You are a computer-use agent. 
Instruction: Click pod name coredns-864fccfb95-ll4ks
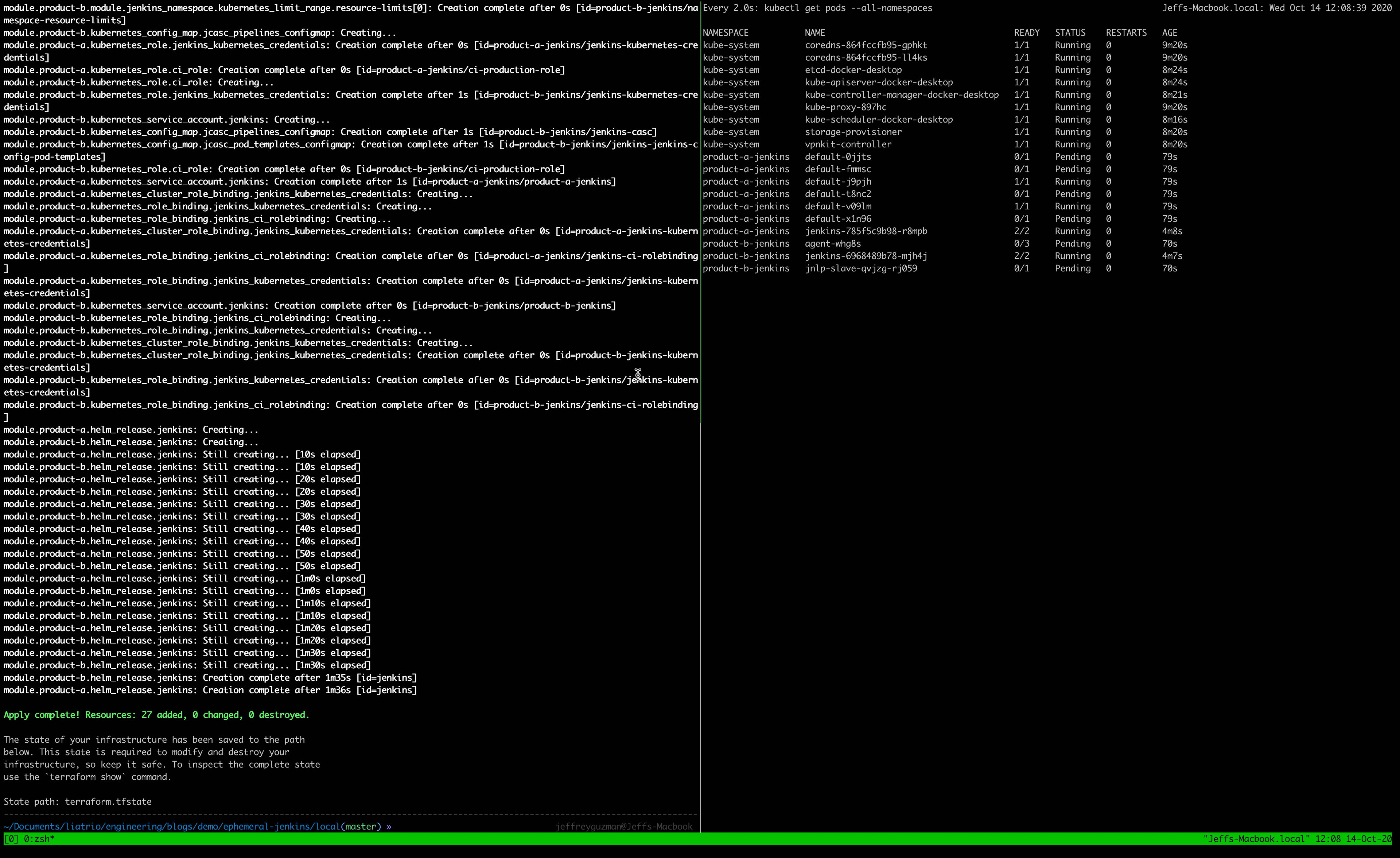(866, 57)
